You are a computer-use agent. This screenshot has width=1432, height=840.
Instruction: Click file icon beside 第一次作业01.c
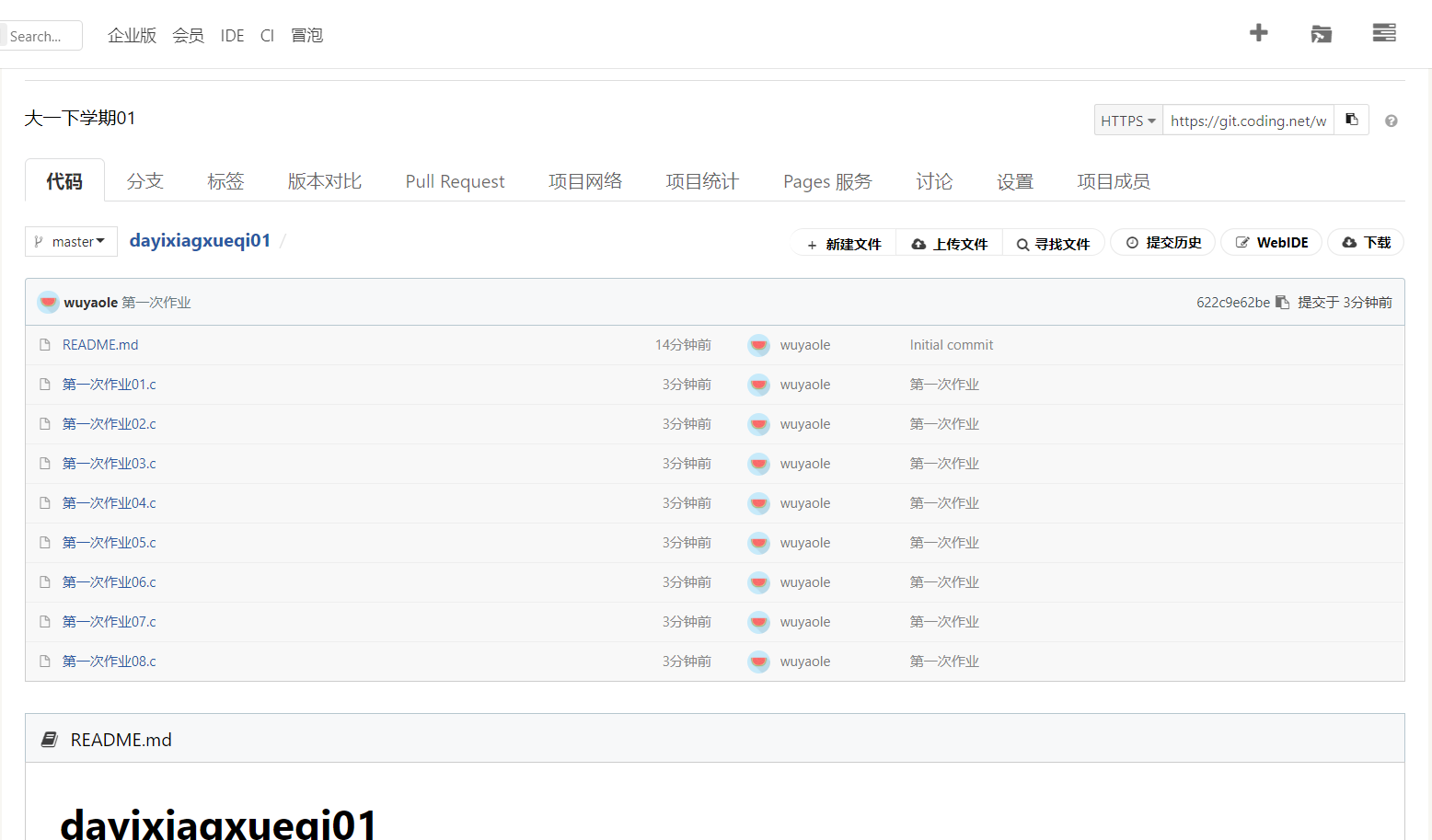tap(44, 385)
